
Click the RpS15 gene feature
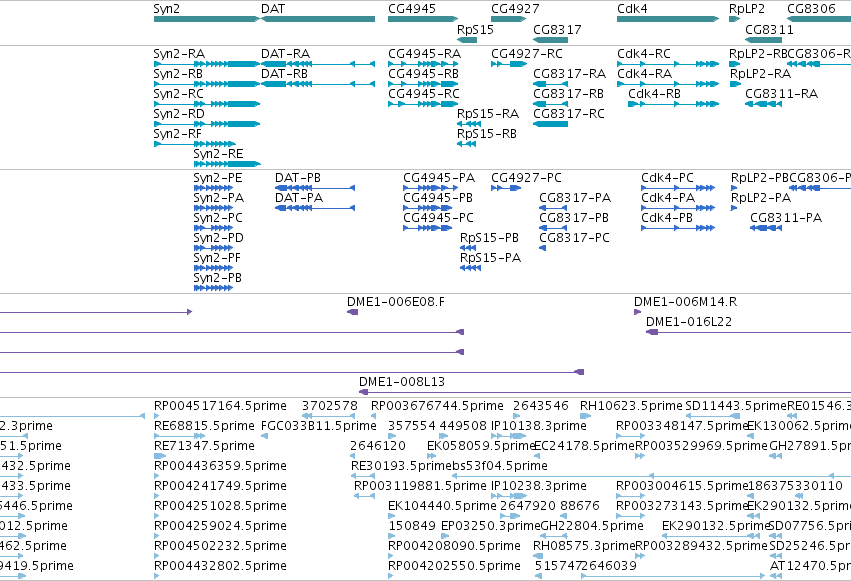point(467,40)
